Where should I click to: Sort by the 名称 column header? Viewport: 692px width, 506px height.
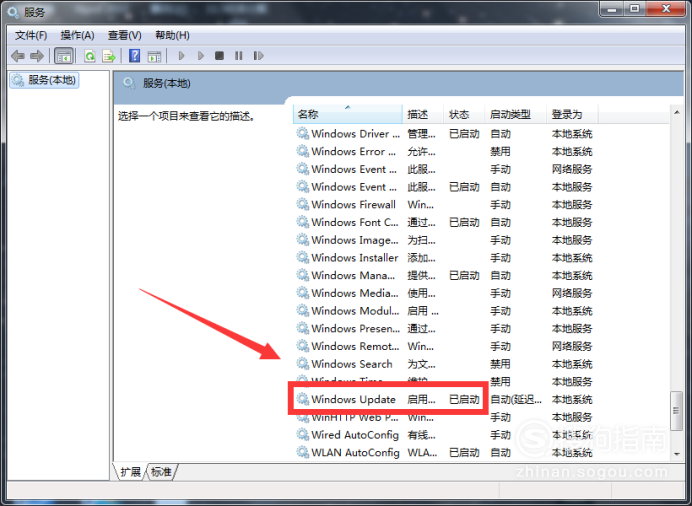click(348, 114)
